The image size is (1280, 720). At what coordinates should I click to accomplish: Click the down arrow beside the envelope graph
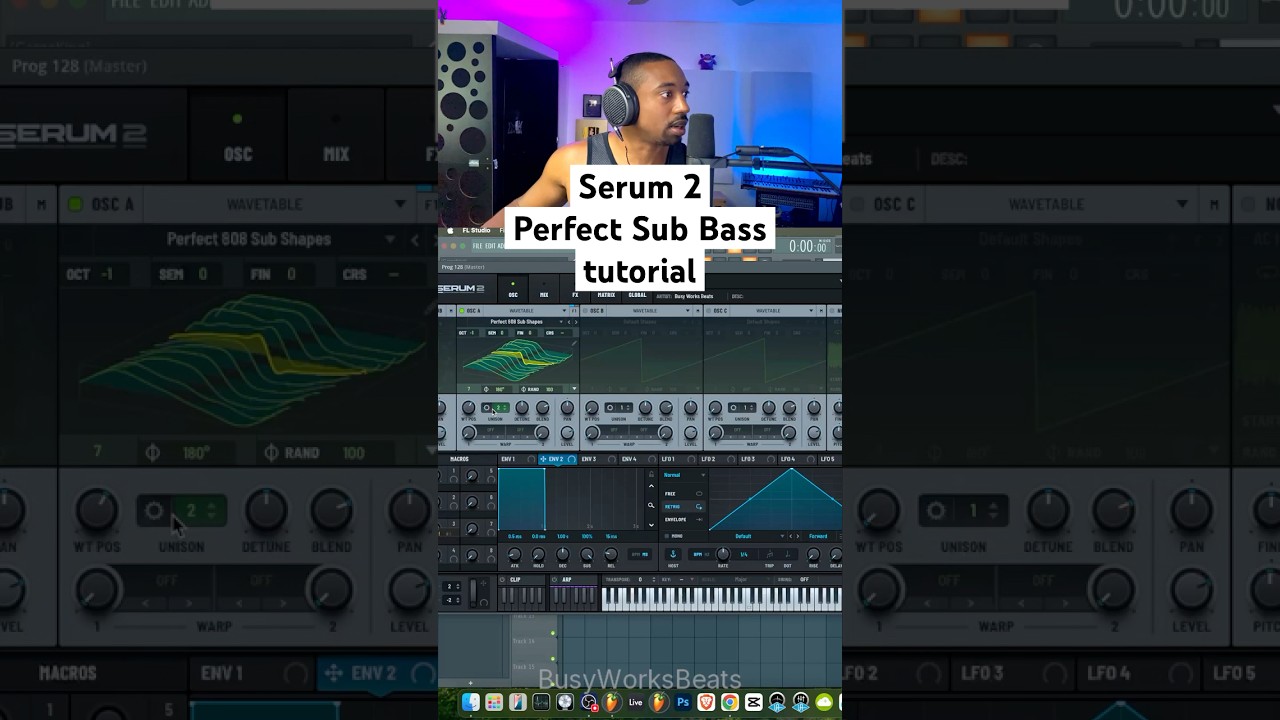(651, 525)
